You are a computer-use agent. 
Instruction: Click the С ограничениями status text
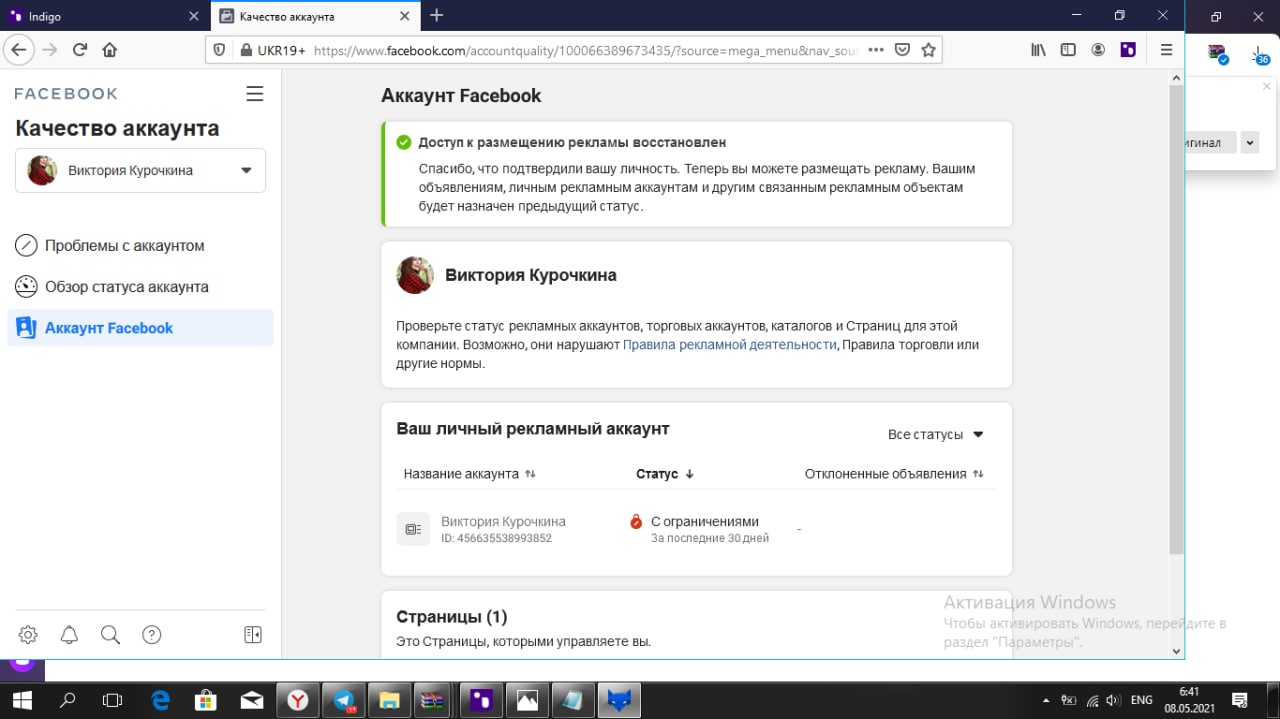(705, 521)
